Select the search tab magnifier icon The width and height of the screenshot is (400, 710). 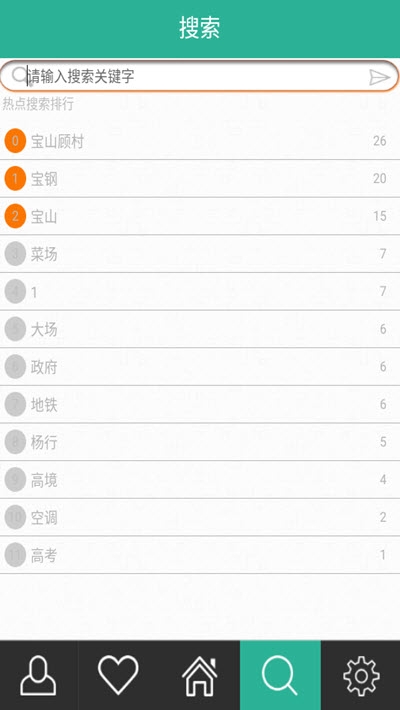click(280, 675)
